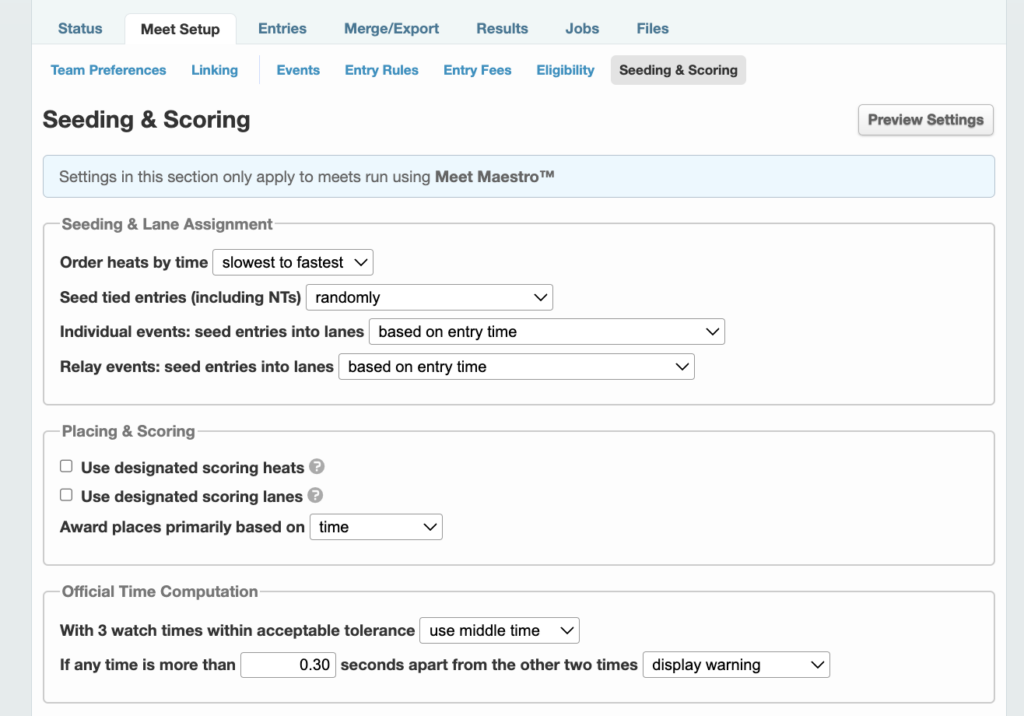Click the 'With 3 watch times within acceptable tolerance' label
Image resolution: width=1024 pixels, height=716 pixels.
click(237, 630)
